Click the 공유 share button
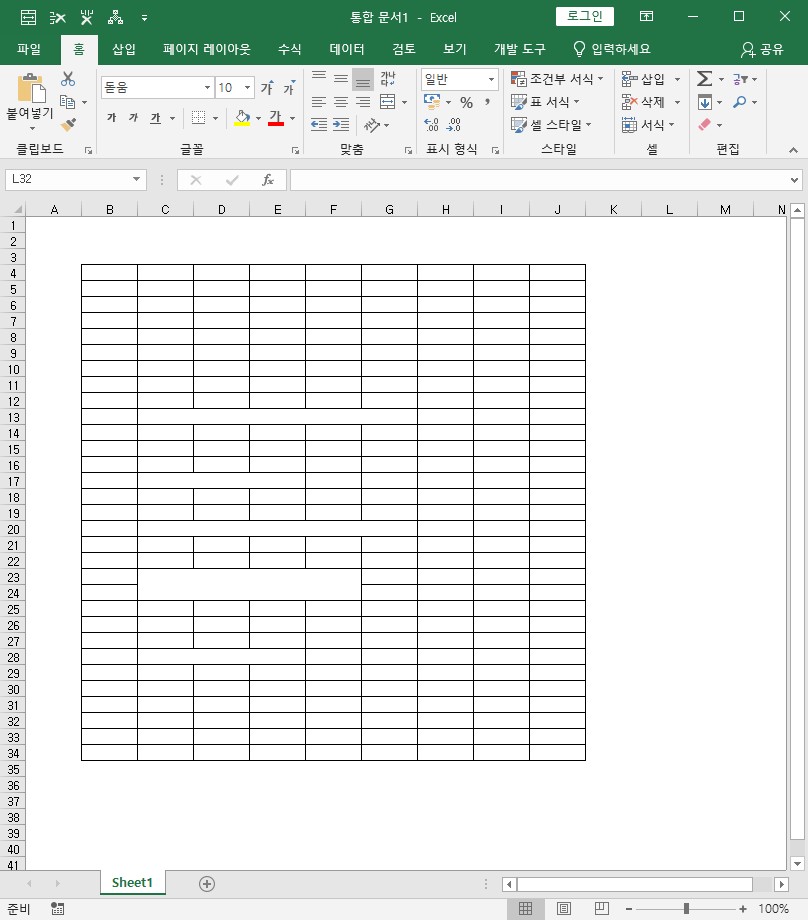The height and width of the screenshot is (920, 808). coord(762,49)
